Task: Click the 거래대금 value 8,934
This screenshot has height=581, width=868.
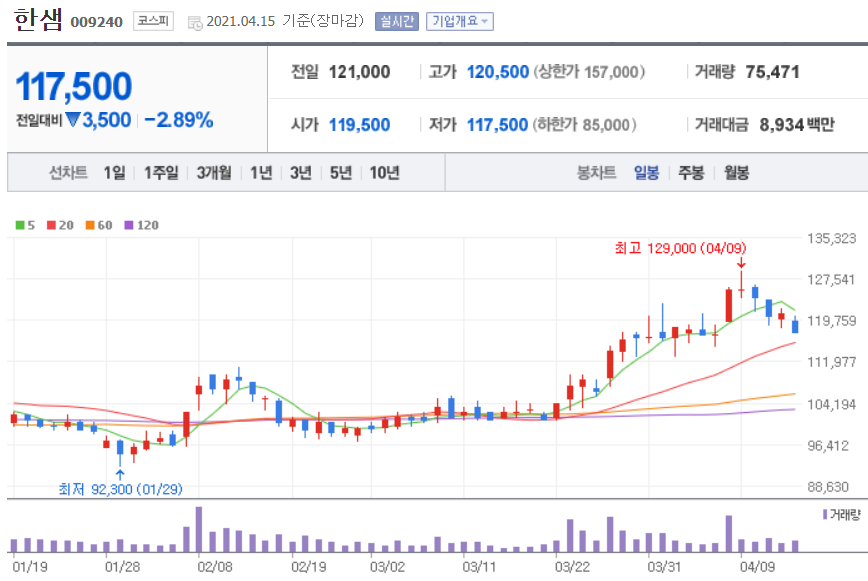Action: click(x=782, y=125)
